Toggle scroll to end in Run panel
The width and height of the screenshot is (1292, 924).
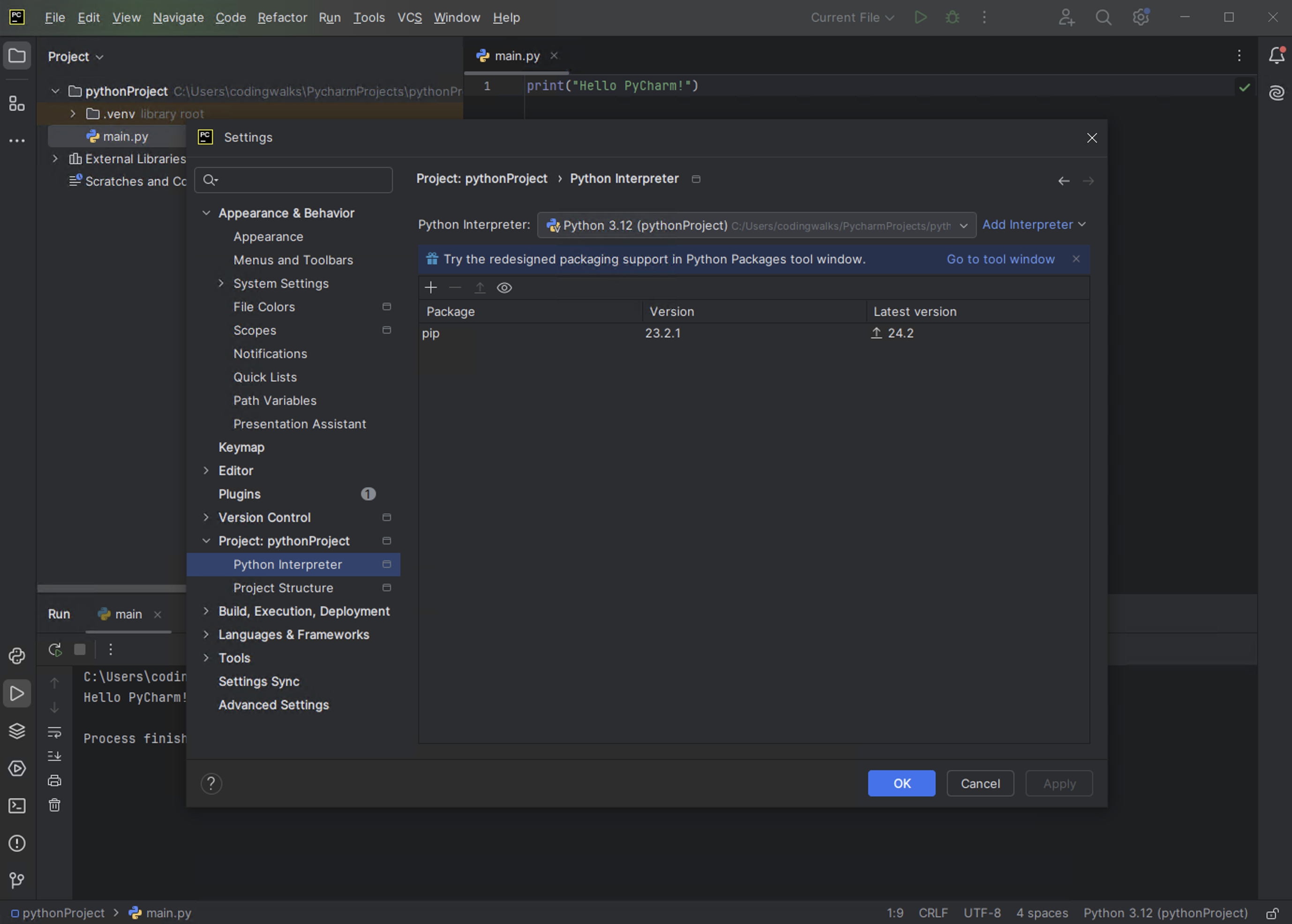coord(55,756)
